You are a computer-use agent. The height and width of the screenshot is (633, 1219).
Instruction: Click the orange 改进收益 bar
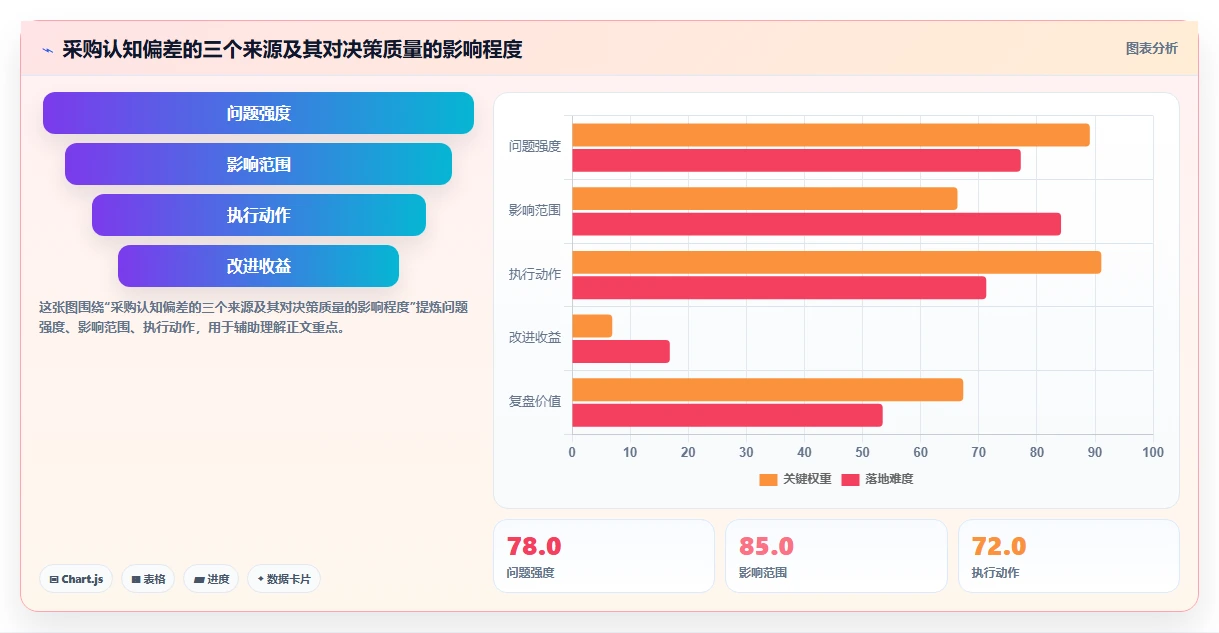592,326
